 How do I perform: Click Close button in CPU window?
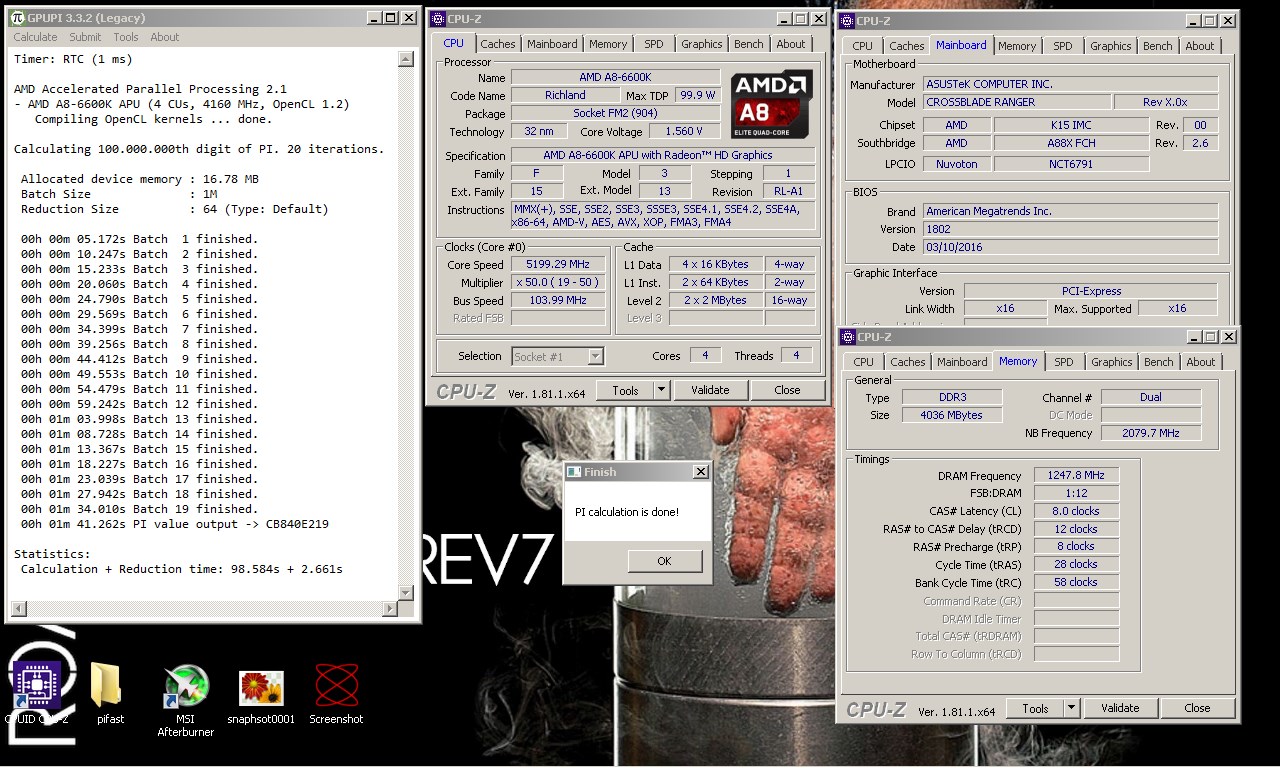point(787,390)
